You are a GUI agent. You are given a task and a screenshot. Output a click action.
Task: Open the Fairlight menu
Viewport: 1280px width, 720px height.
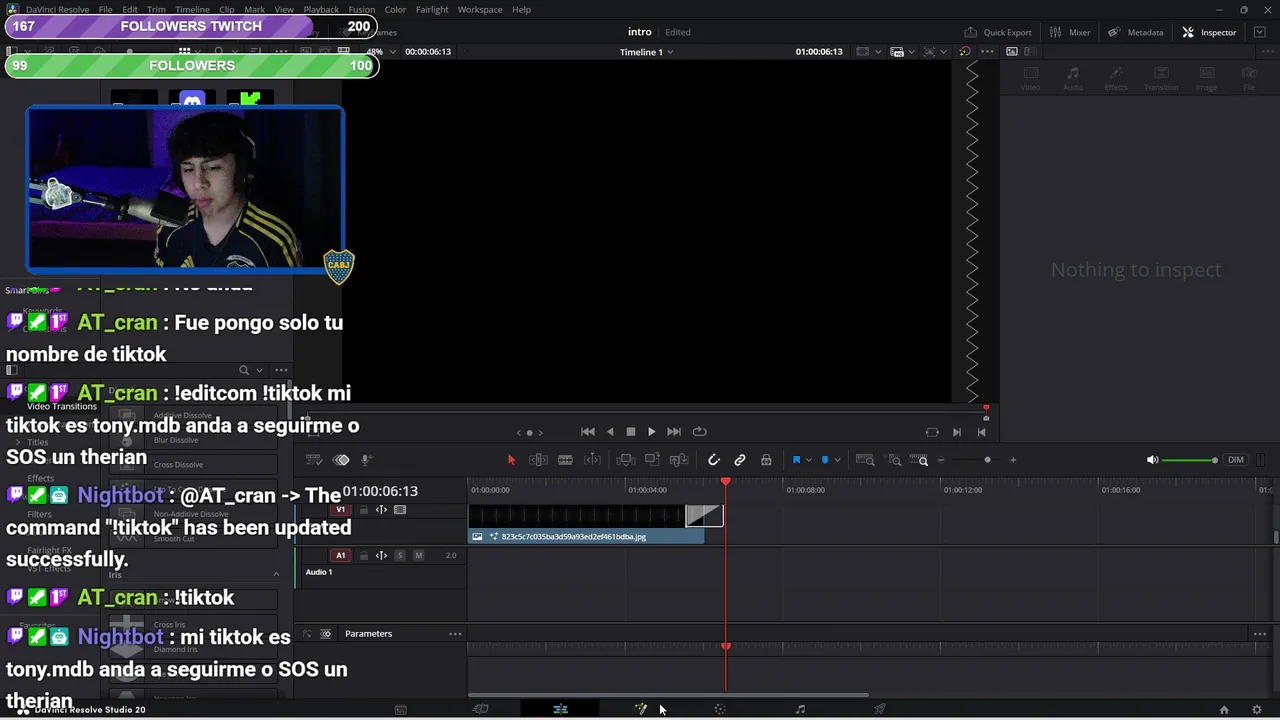pos(432,9)
